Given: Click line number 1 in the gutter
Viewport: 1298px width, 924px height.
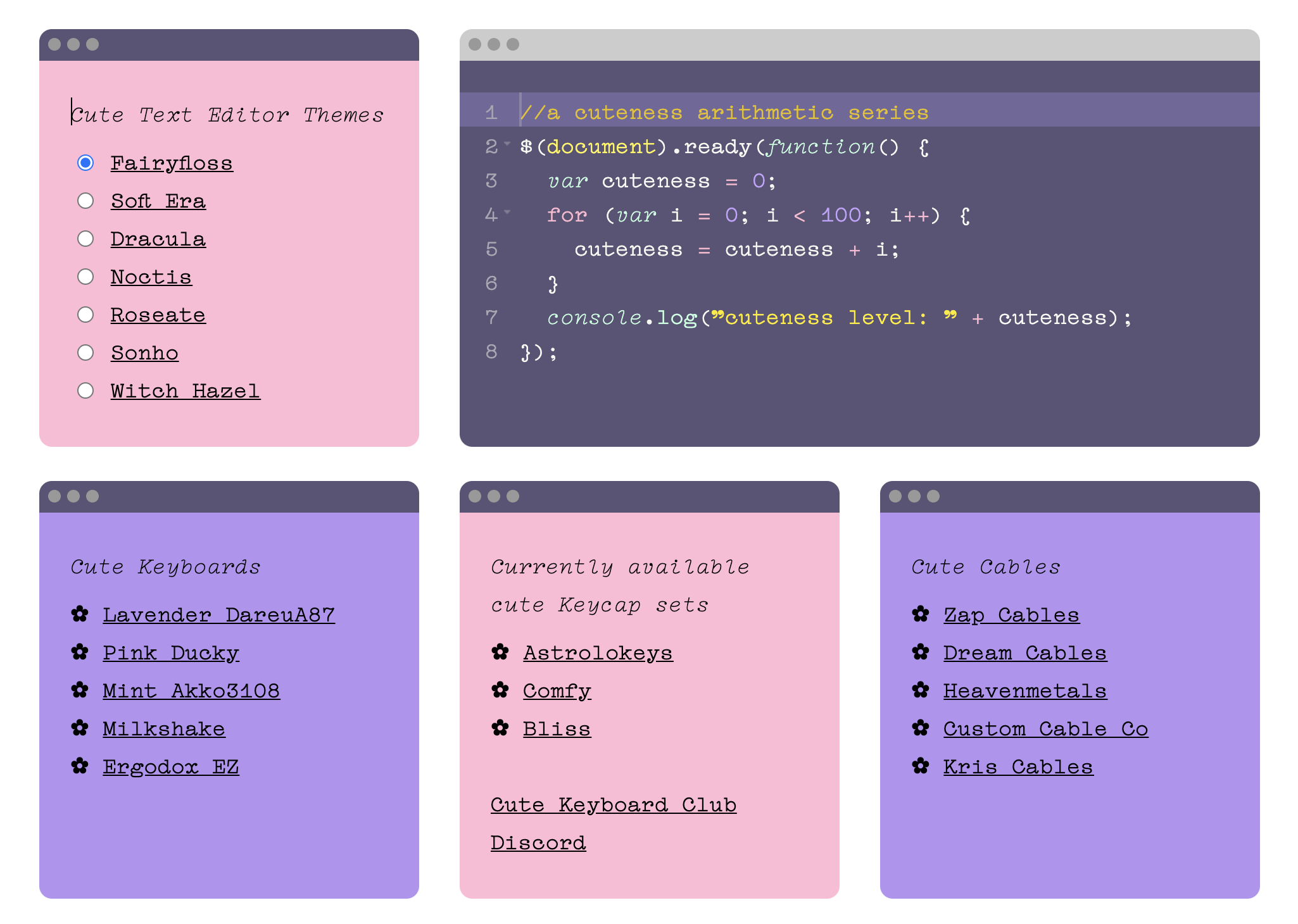Looking at the screenshot, I should tap(491, 113).
